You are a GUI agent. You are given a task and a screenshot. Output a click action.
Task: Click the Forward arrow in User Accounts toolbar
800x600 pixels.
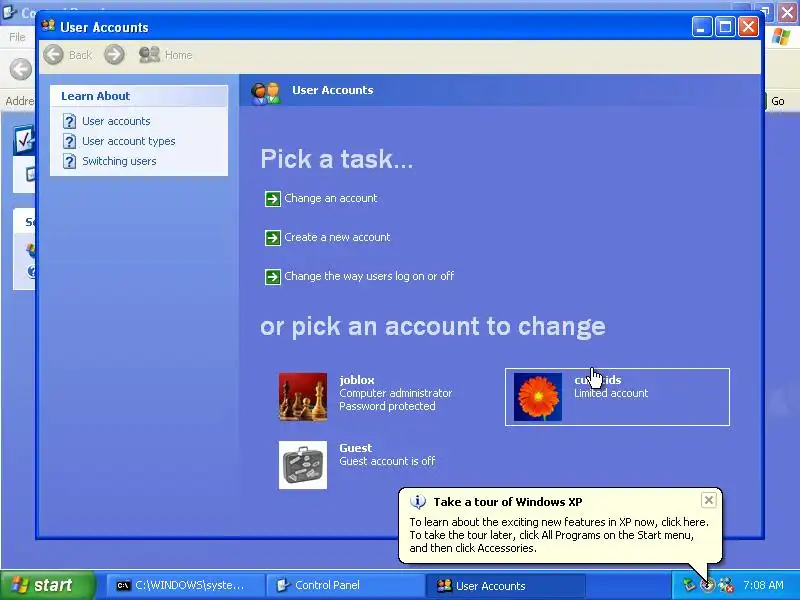point(114,55)
